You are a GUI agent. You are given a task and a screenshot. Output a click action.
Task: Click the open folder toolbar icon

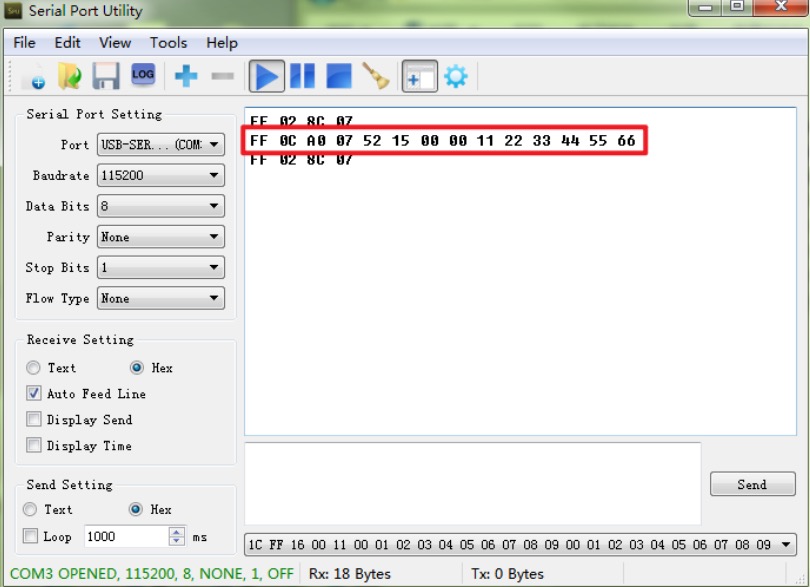[x=69, y=76]
